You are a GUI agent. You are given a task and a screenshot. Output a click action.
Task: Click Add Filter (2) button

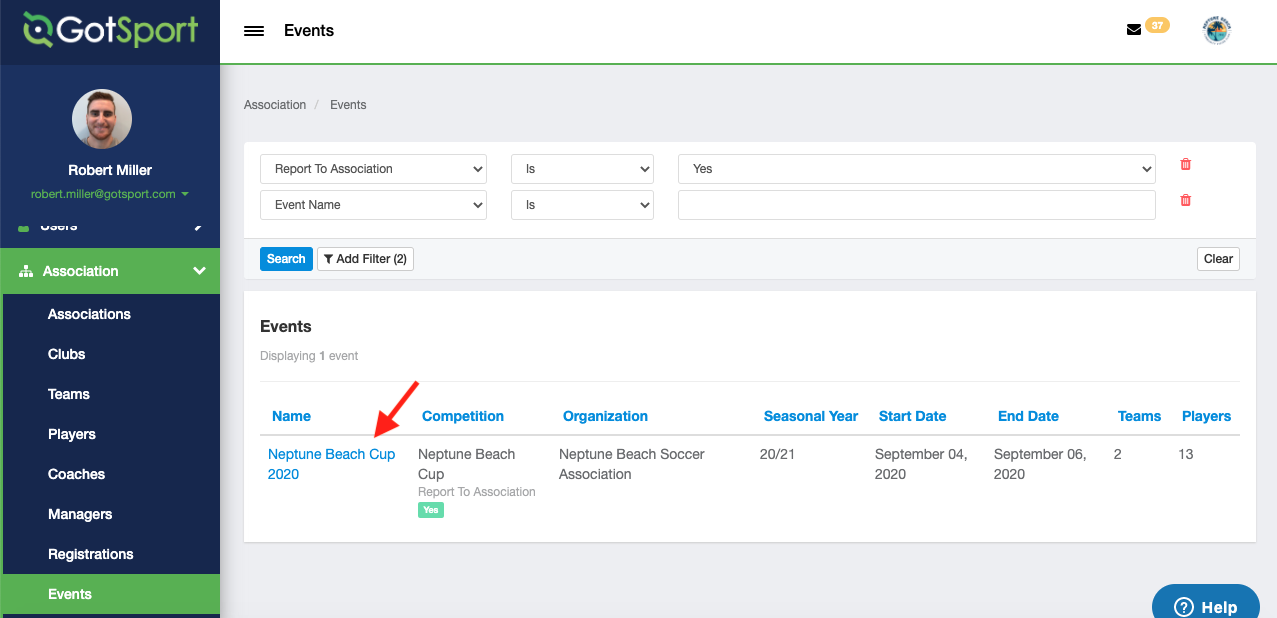coord(365,259)
